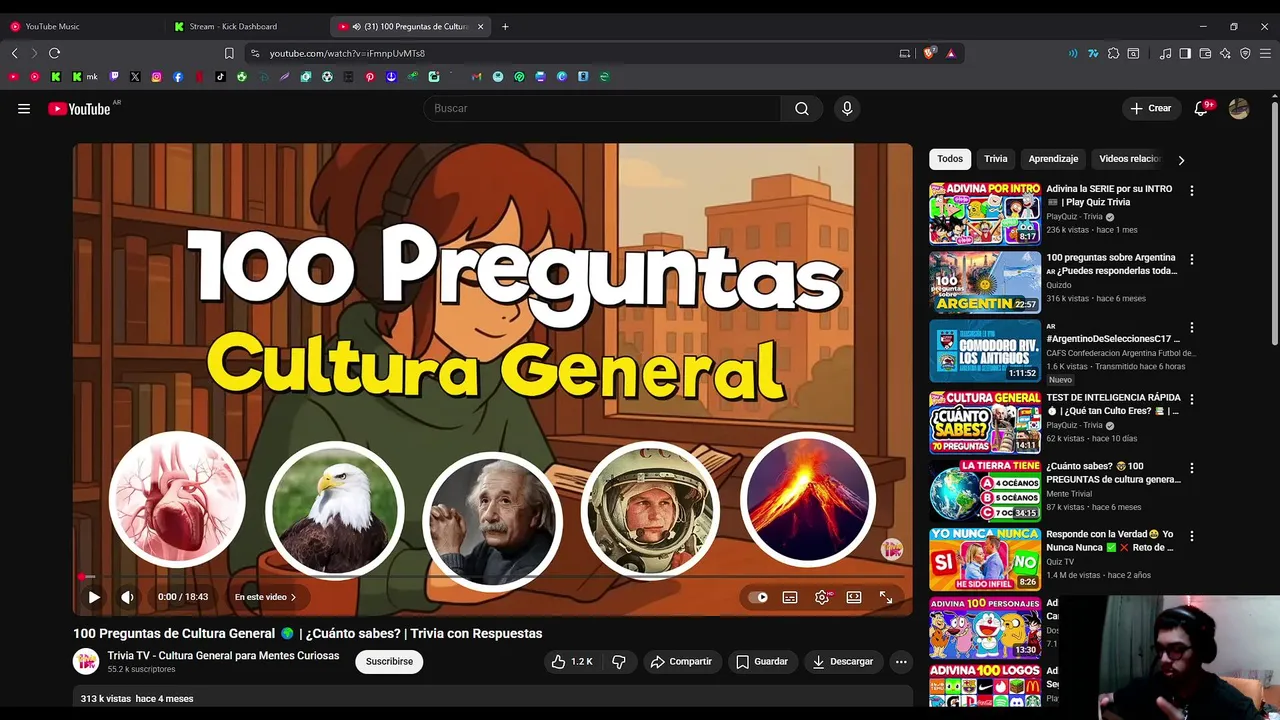Switch to the YouTube Music browser tab
The image size is (1280, 720).
click(x=81, y=26)
